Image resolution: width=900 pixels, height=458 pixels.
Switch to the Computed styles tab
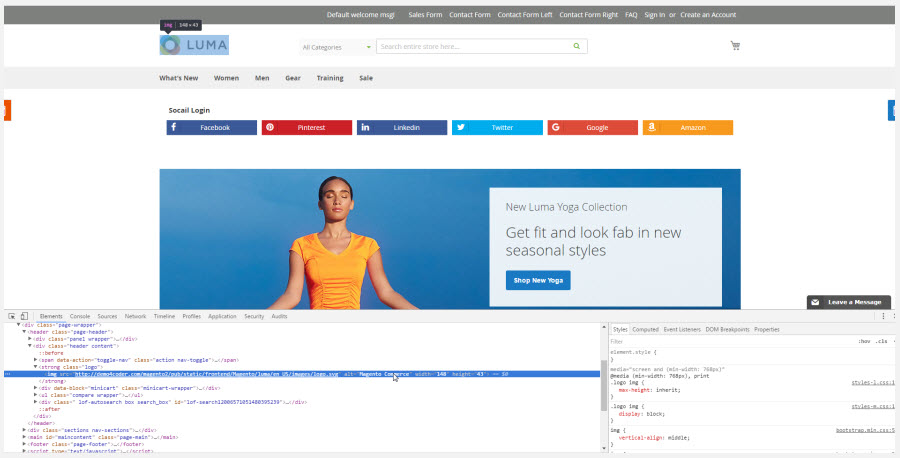point(645,329)
